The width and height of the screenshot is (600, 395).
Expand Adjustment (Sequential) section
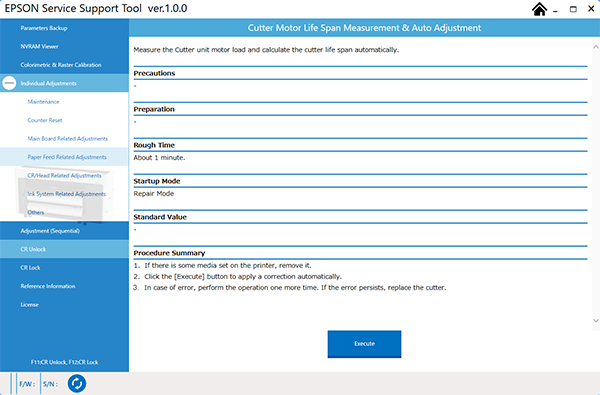pyautogui.click(x=64, y=231)
